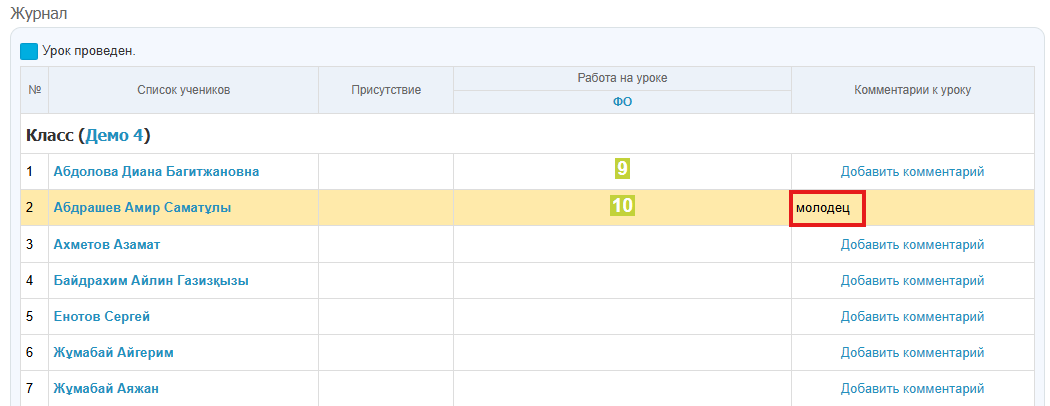This screenshot has width=1050, height=406.
Task: Click the grade 10 badge for Абдрашев Амир
Action: [x=622, y=206]
